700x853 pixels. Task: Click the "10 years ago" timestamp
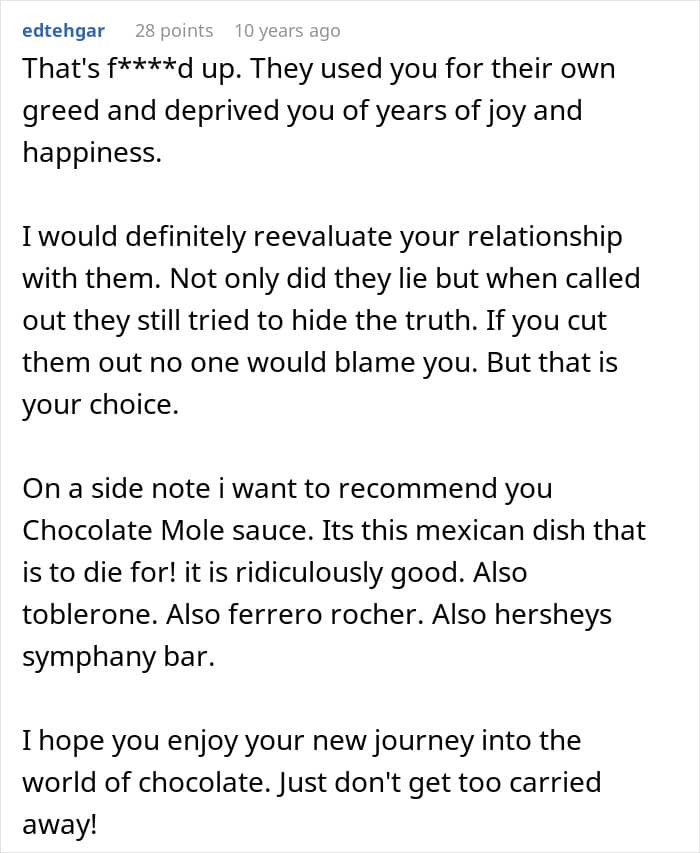pyautogui.click(x=287, y=31)
